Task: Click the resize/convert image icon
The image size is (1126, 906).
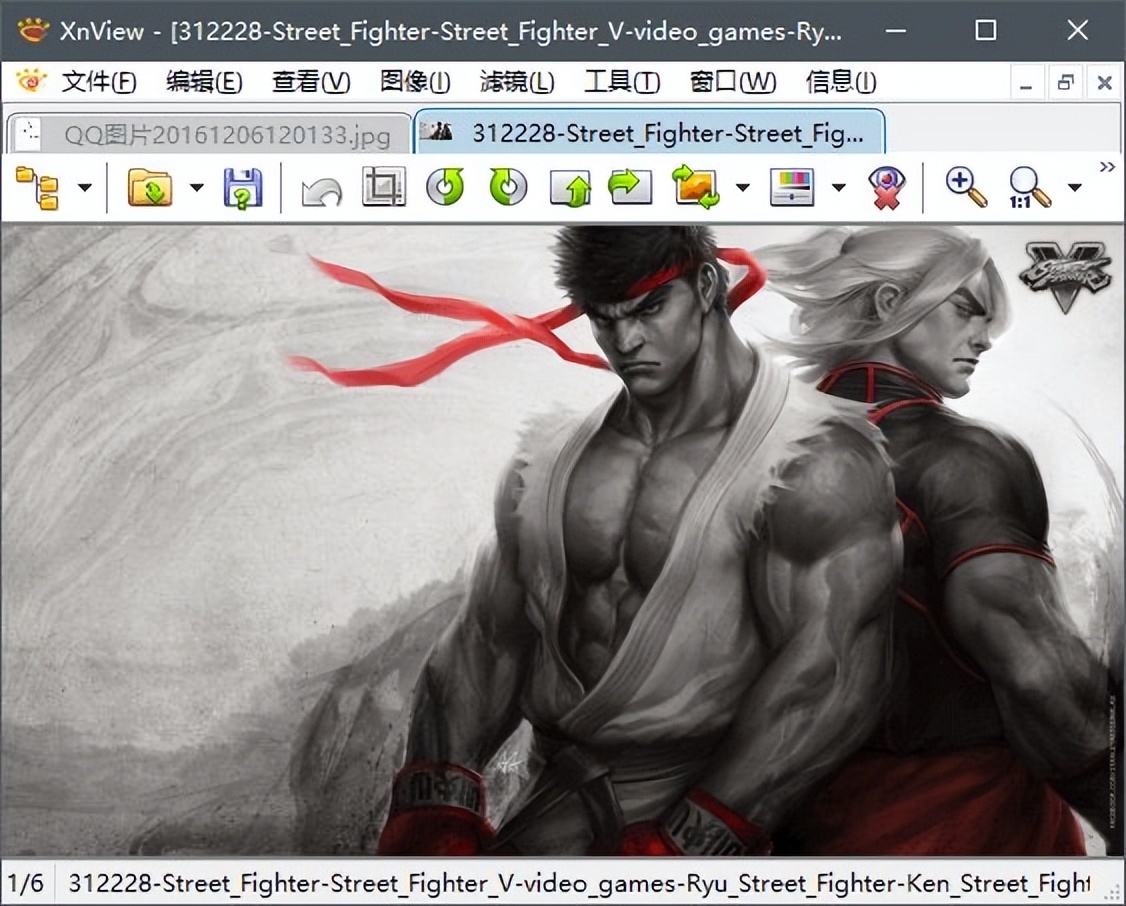Action: 695,187
